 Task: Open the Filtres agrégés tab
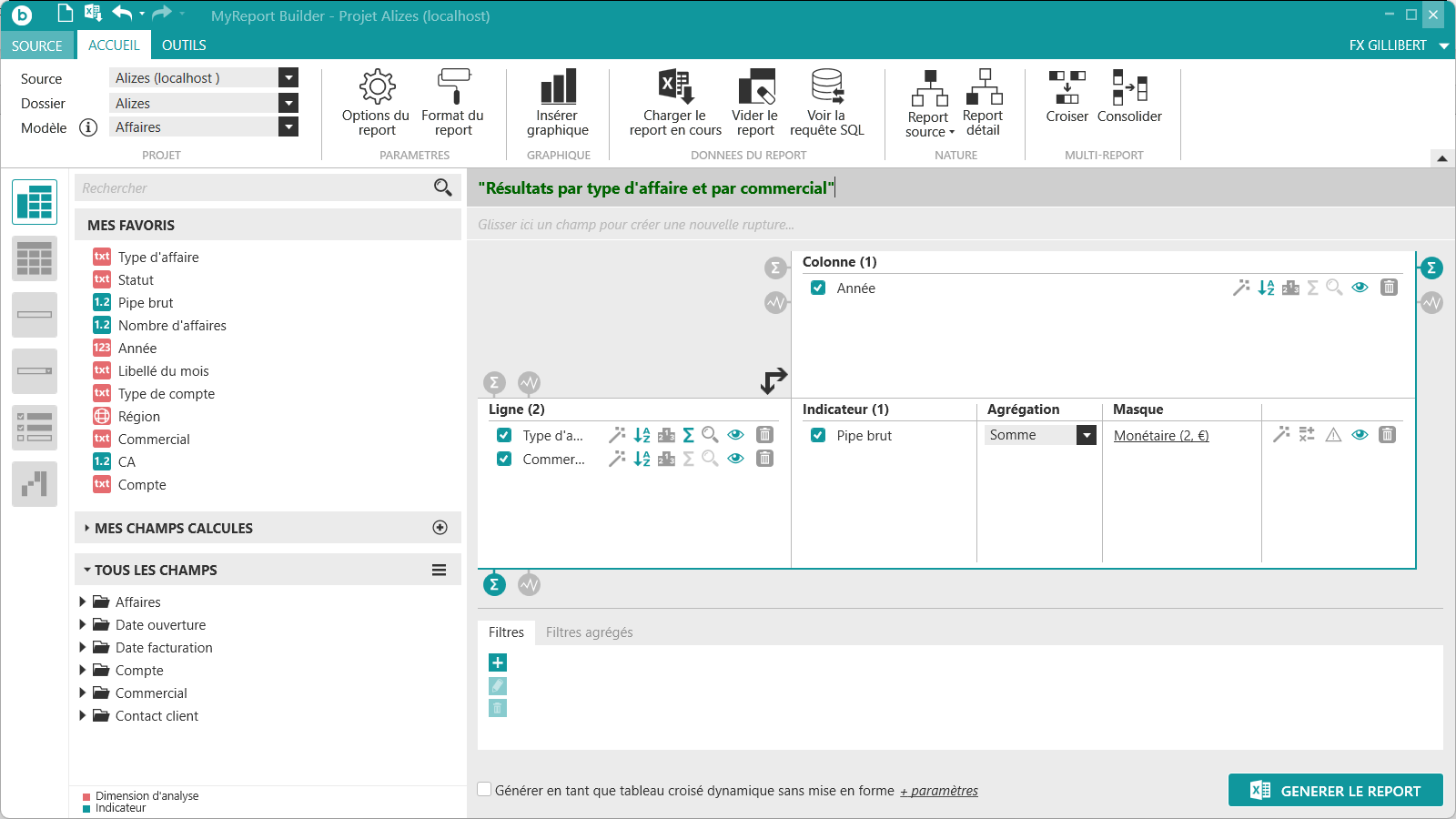coord(589,632)
